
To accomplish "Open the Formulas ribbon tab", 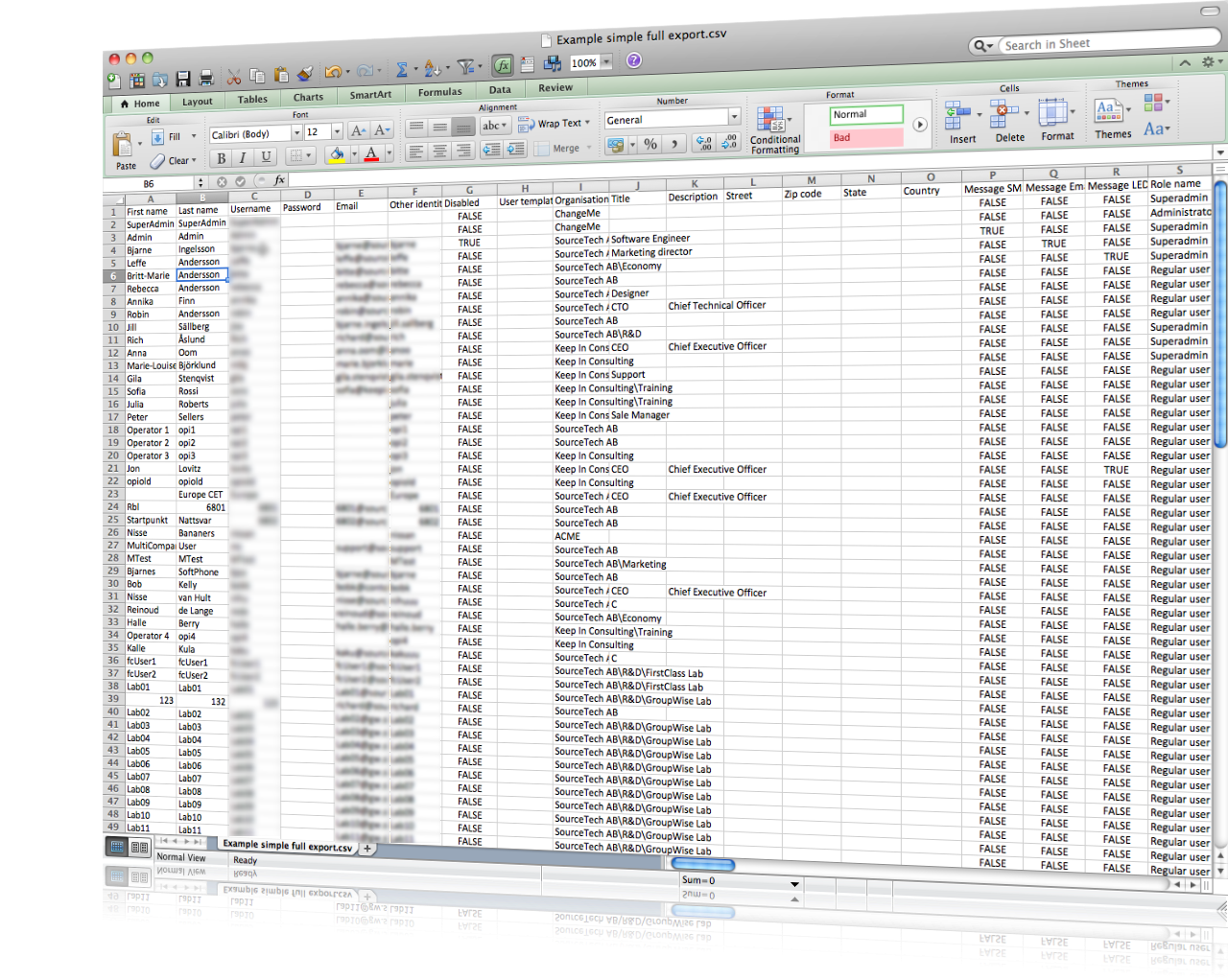I will pyautogui.click(x=440, y=93).
